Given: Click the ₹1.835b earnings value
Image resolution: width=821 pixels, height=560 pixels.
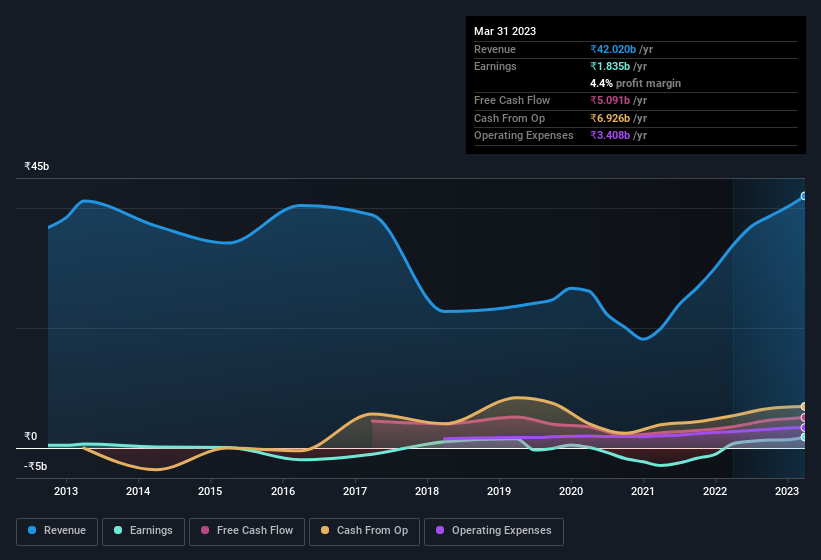Looking at the screenshot, I should (610, 66).
